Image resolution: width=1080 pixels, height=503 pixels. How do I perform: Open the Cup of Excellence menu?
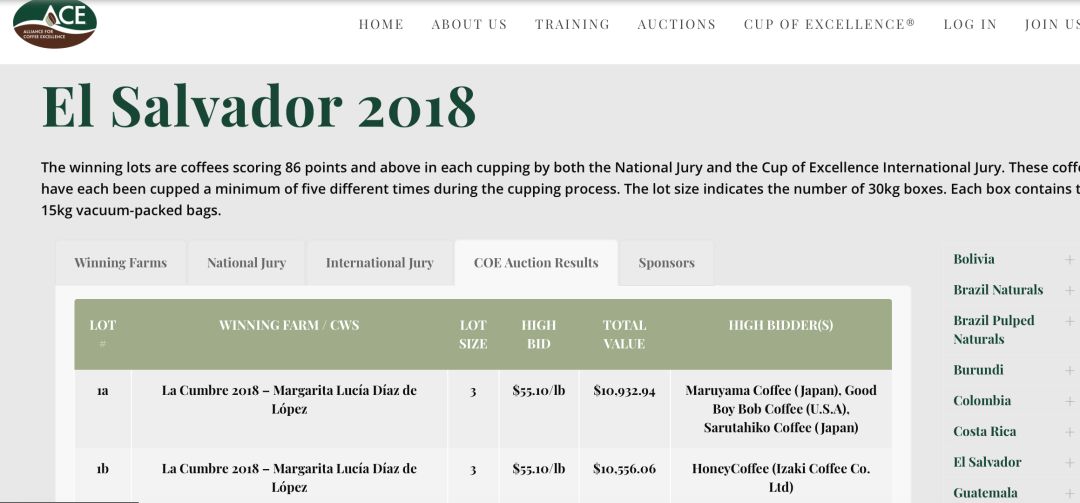(829, 25)
